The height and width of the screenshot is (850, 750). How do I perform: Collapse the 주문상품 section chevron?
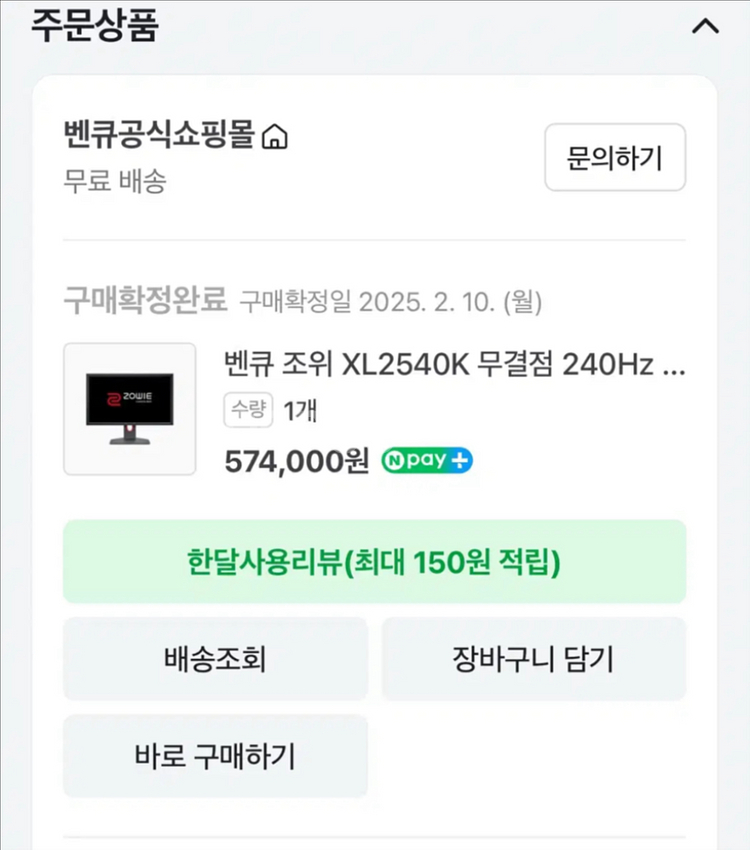point(705,27)
